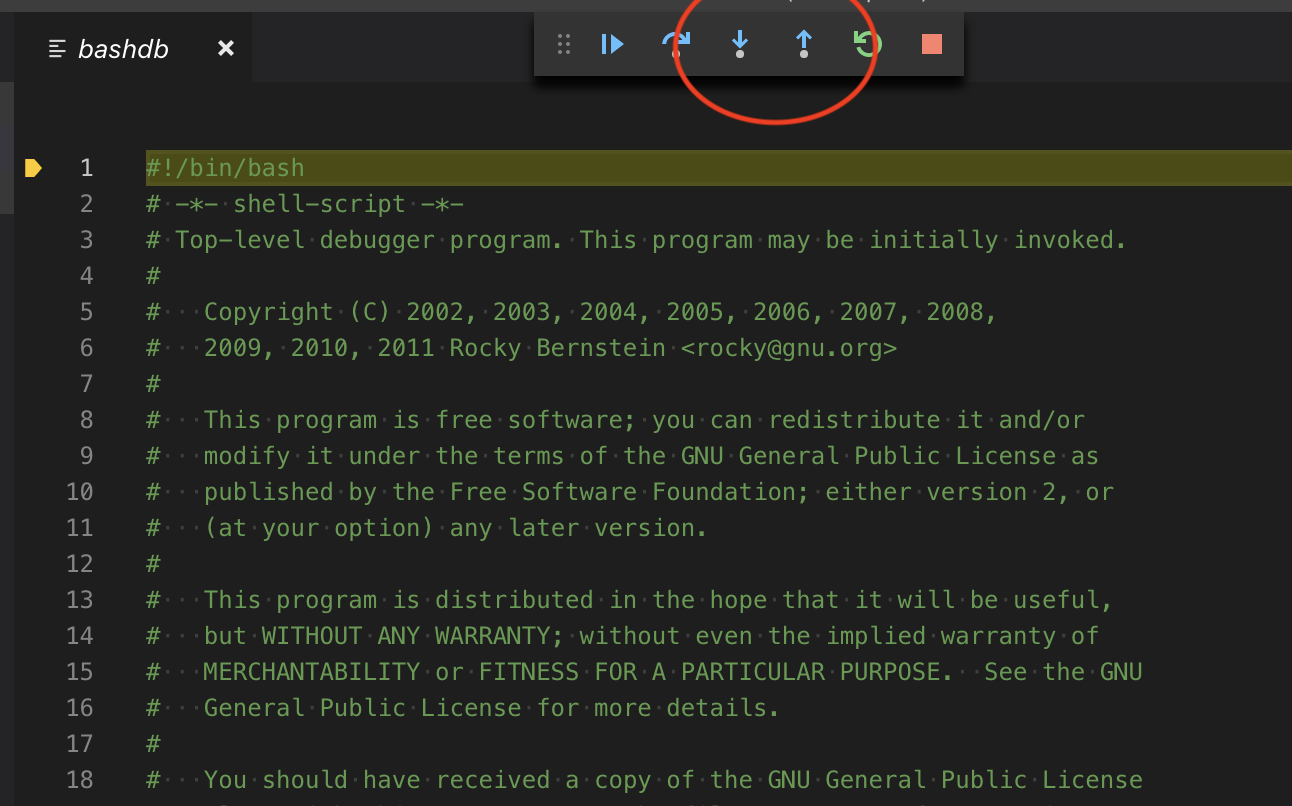Click line number 7

87,384
